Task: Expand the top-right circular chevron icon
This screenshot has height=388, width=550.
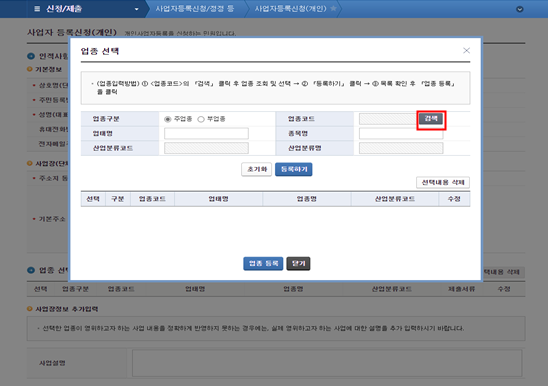Action: (521, 9)
